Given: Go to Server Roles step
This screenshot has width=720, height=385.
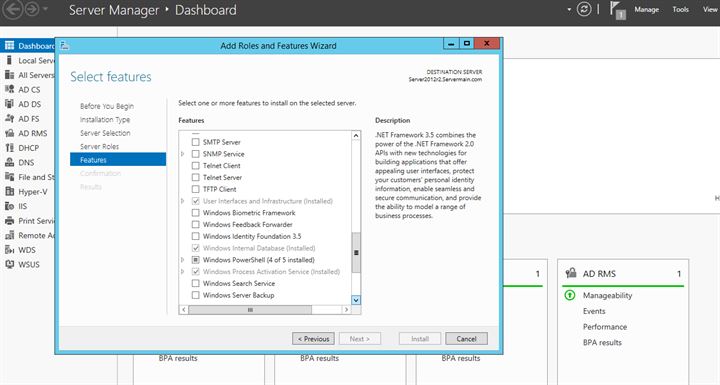Looking at the screenshot, I should pyautogui.click(x=99, y=146).
